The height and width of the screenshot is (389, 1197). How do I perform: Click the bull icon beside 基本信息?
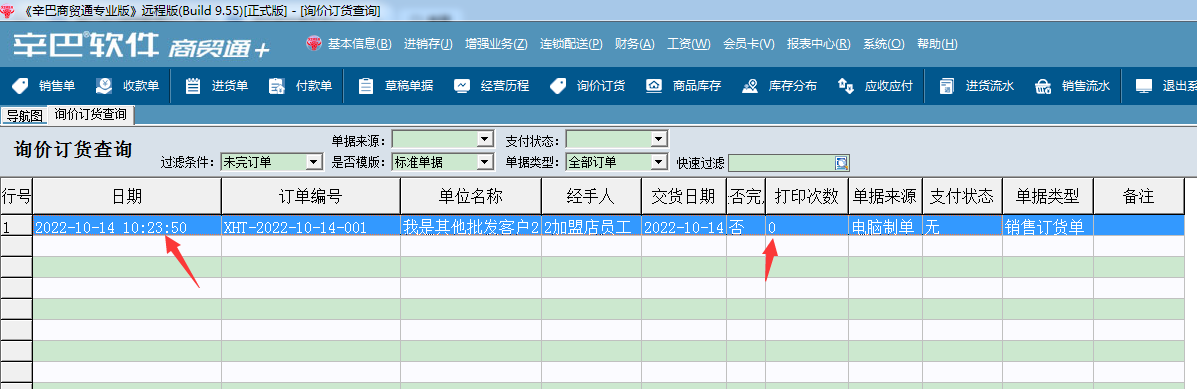(x=314, y=43)
